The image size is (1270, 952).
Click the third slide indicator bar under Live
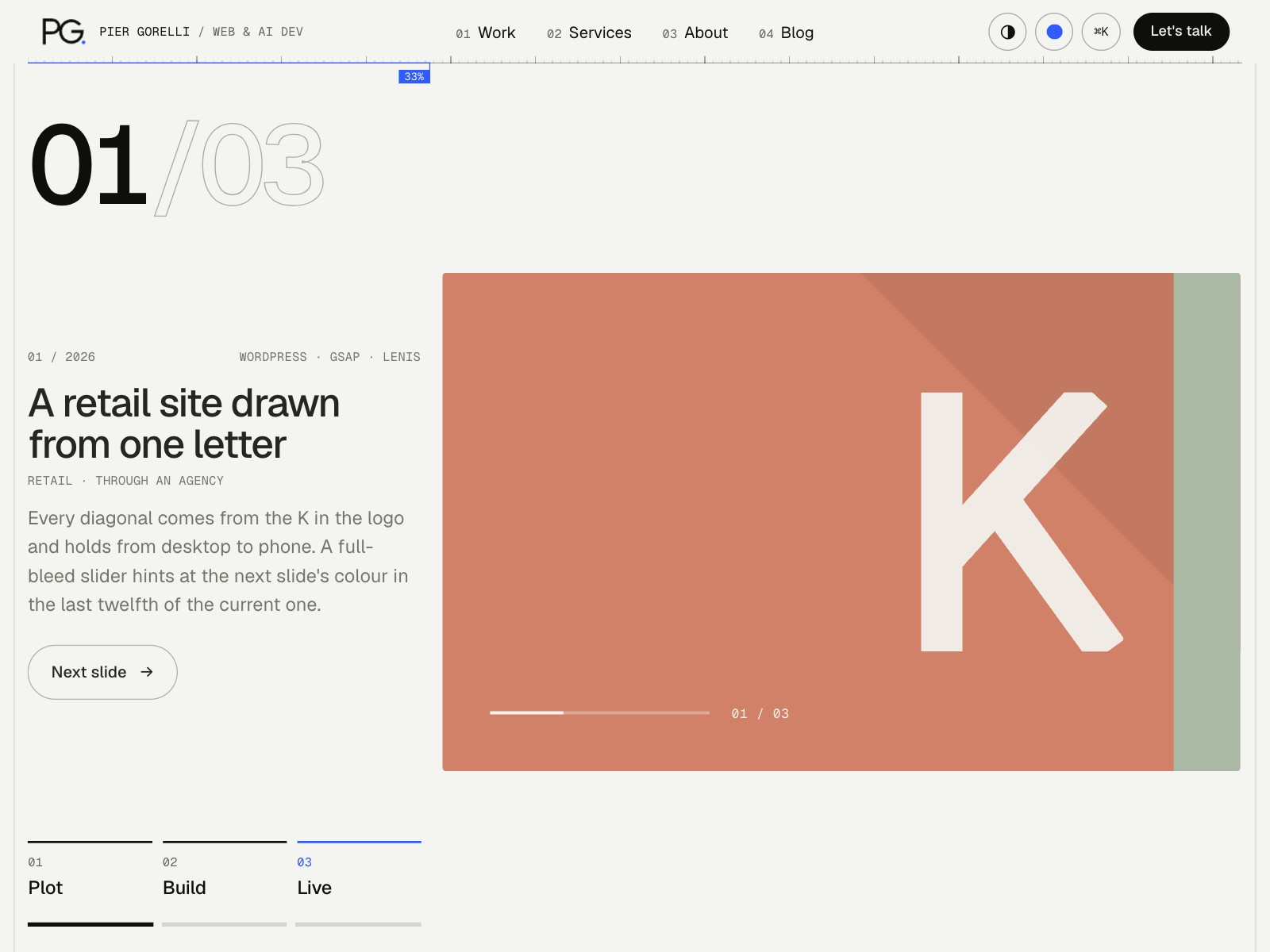pyautogui.click(x=359, y=924)
